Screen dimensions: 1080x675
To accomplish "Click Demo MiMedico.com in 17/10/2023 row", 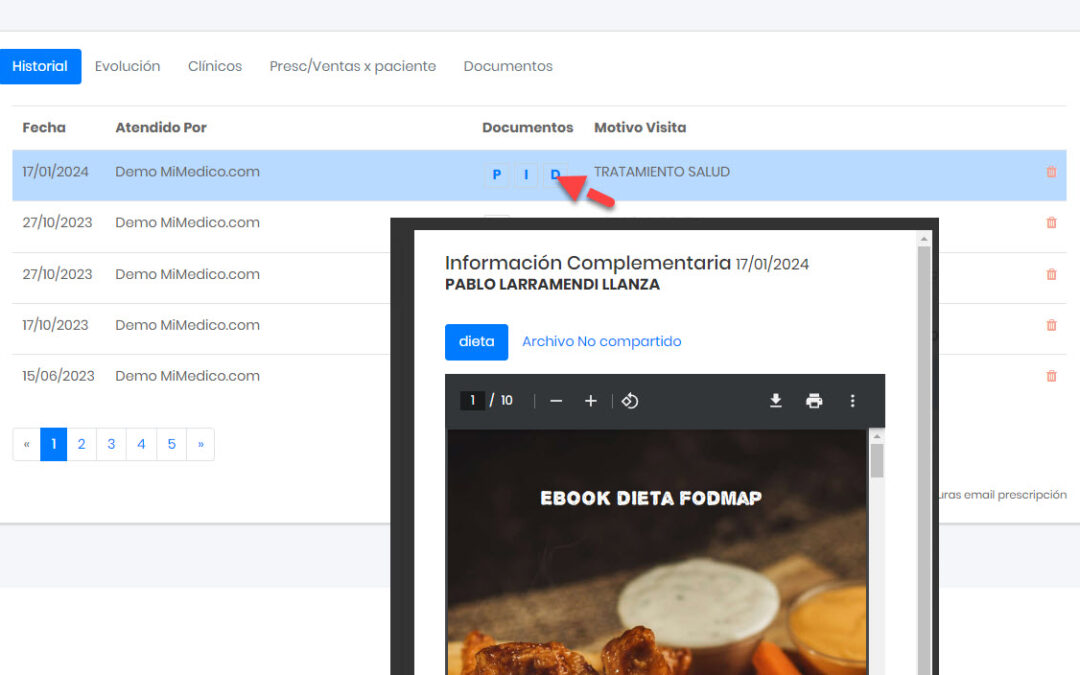I will 187,325.
